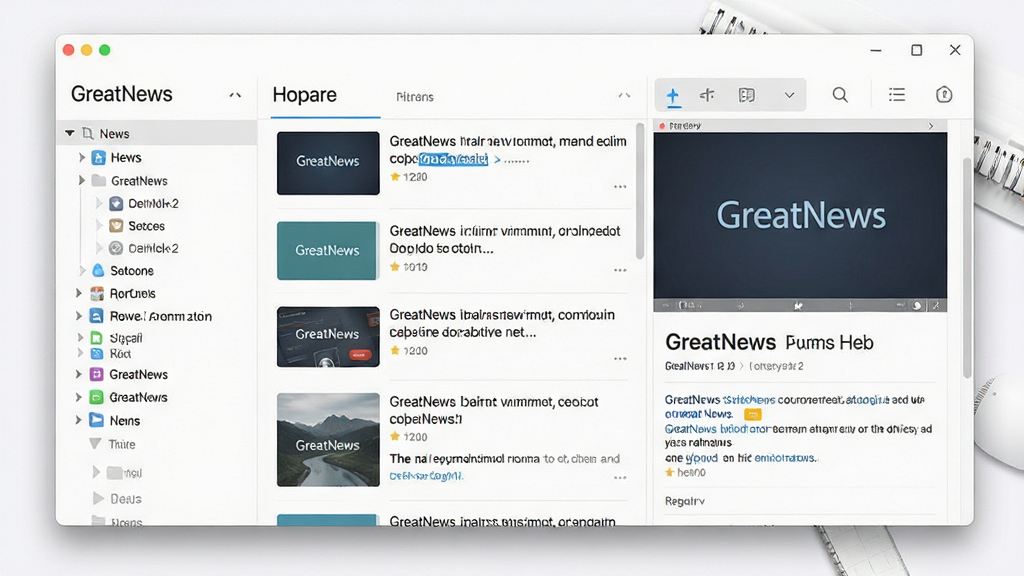Open the blue 'emioiratows' link in detail text

(784, 458)
